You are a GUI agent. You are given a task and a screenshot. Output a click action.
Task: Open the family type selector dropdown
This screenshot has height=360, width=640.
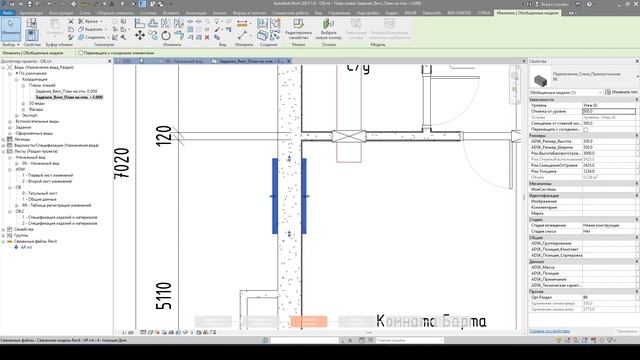pyautogui.click(x=637, y=77)
